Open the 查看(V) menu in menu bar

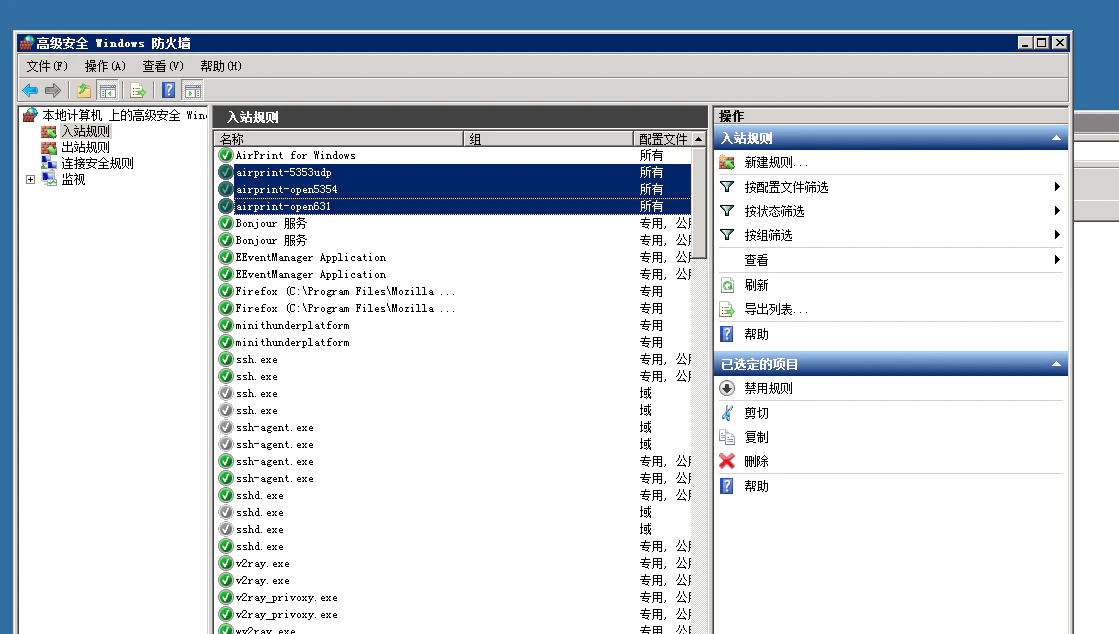(162, 66)
